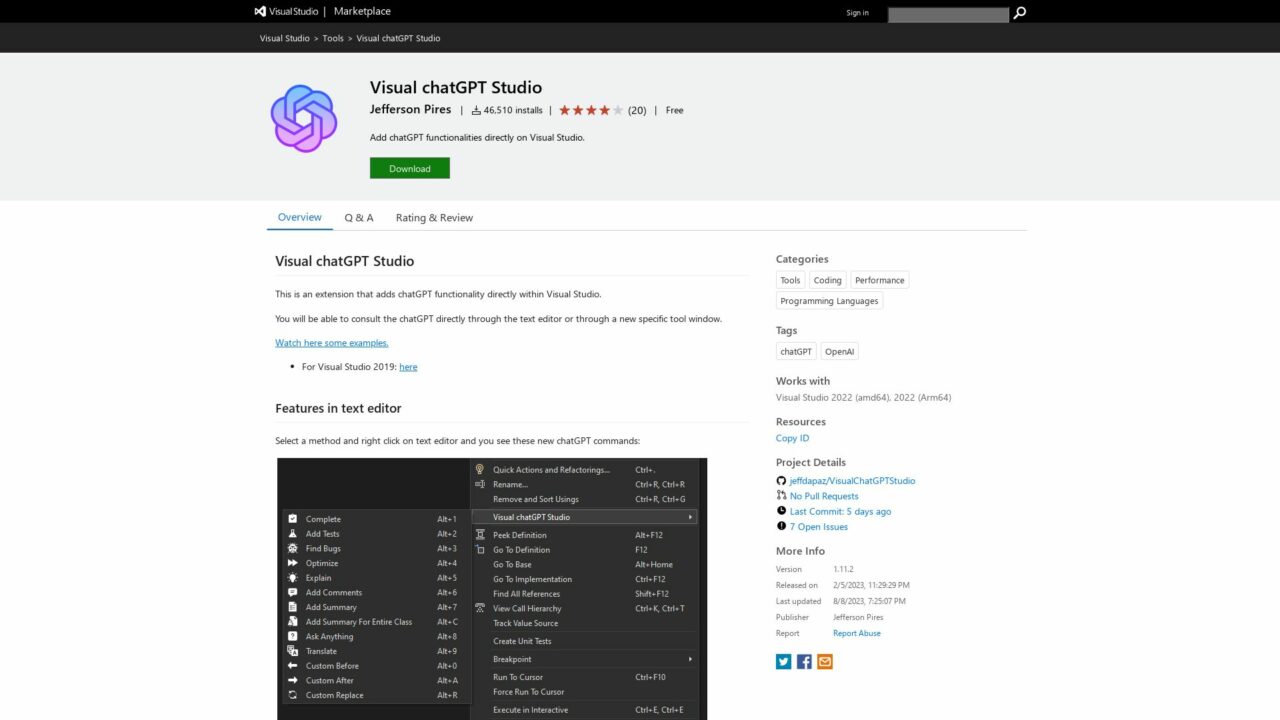Image resolution: width=1280 pixels, height=720 pixels.
Task: Click the search magnifier icon
Action: (x=1019, y=14)
